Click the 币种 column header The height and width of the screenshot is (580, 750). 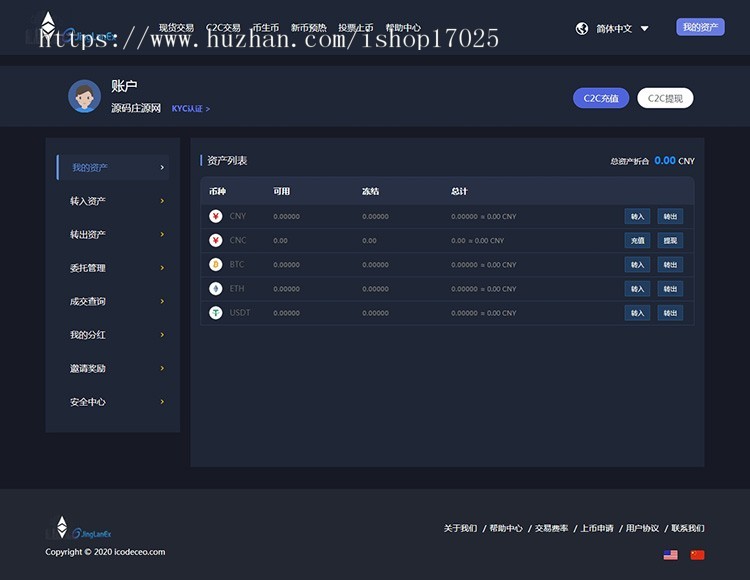217,191
